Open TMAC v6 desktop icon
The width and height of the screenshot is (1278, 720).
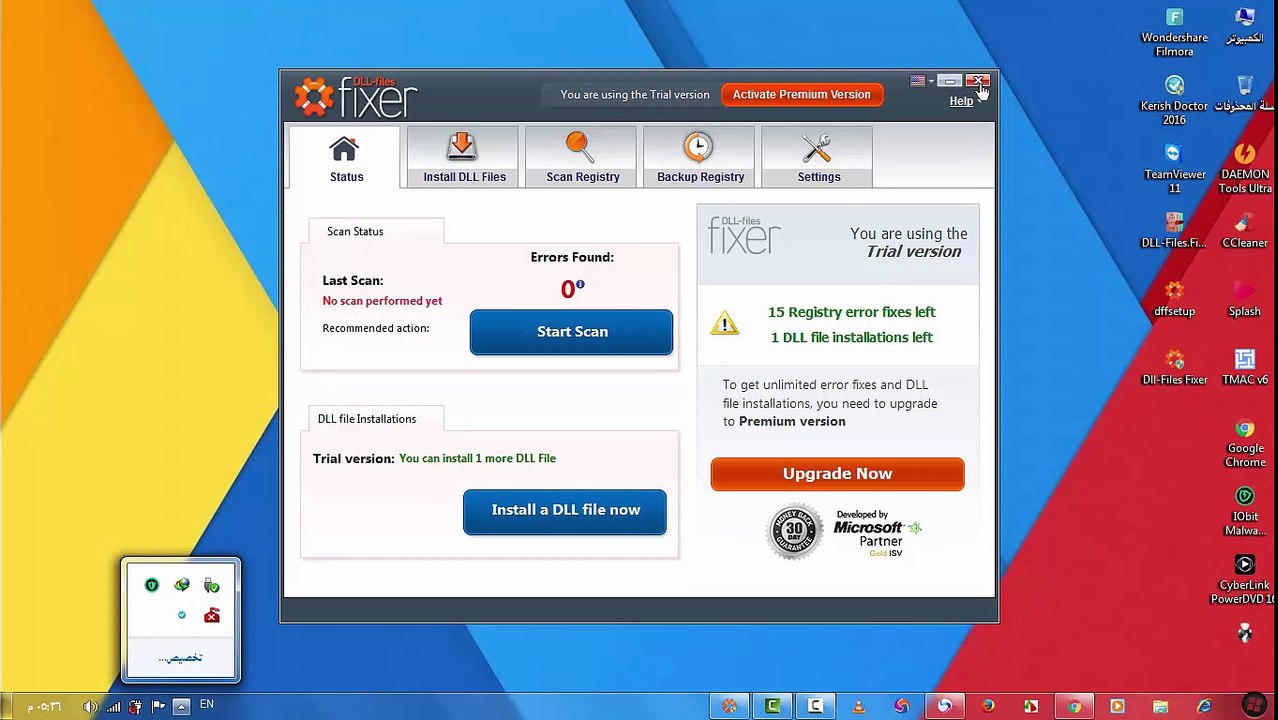1245,366
